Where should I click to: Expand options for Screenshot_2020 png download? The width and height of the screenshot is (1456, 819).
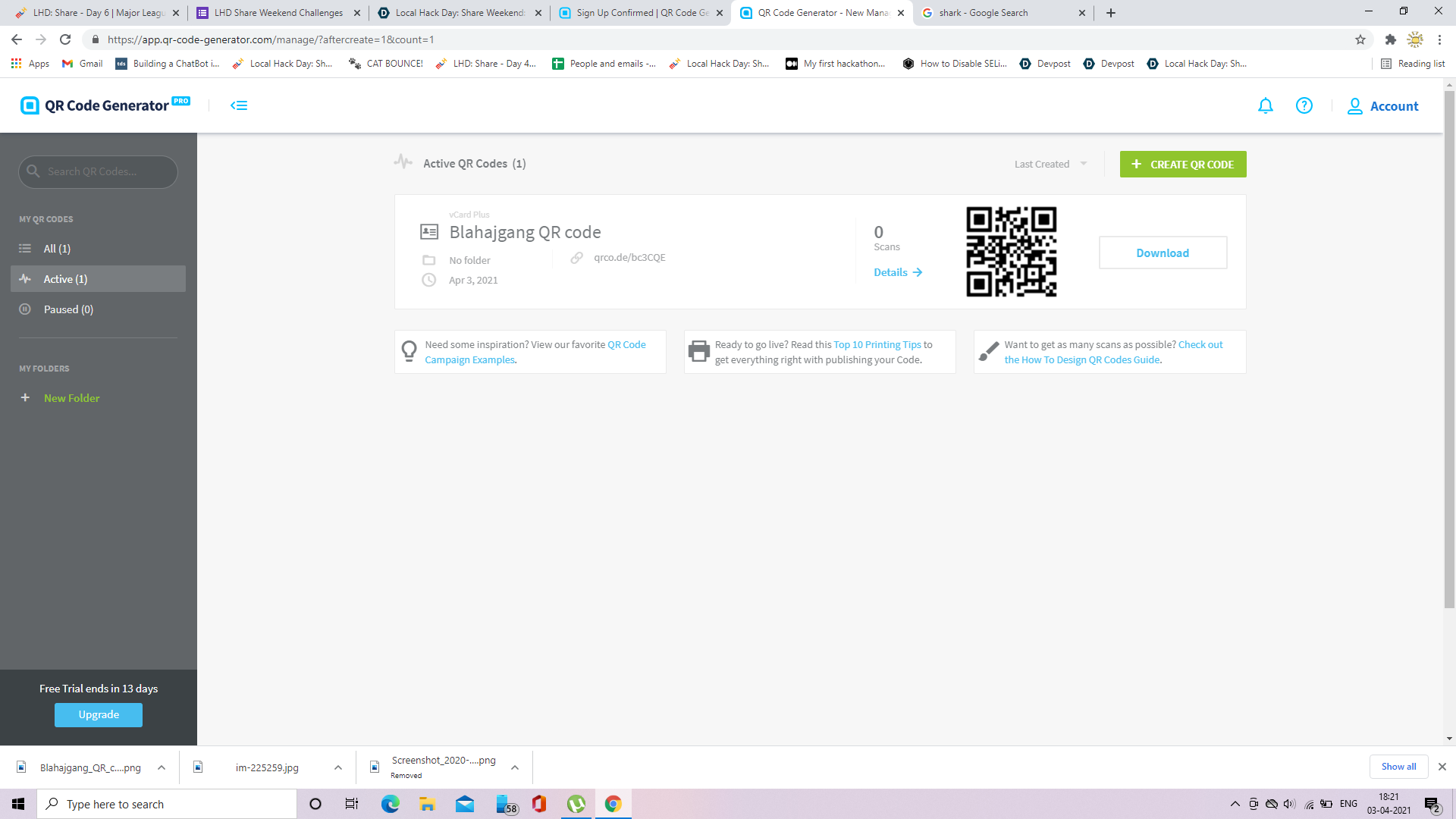click(515, 767)
